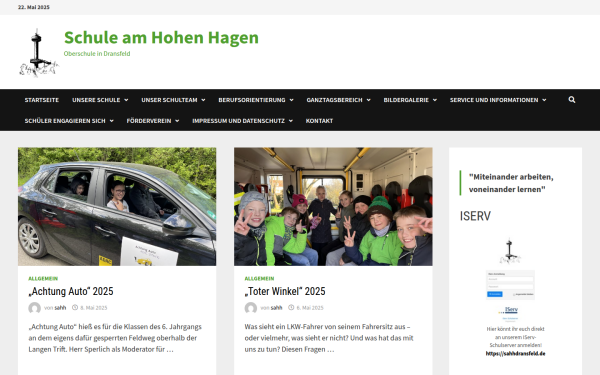Viewport: 600px width, 375px height.
Task: Click the Toter Winkel excerpt text
Action: [x=329, y=338]
